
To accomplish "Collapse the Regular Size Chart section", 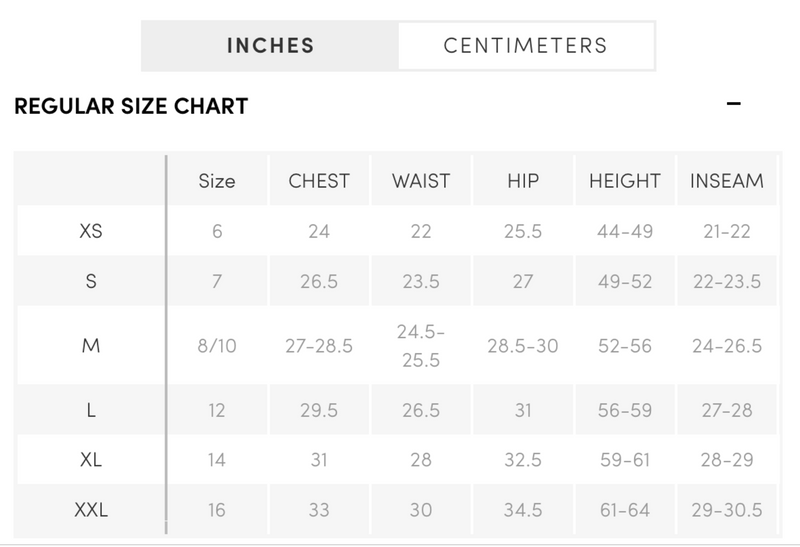I will pyautogui.click(x=733, y=104).
